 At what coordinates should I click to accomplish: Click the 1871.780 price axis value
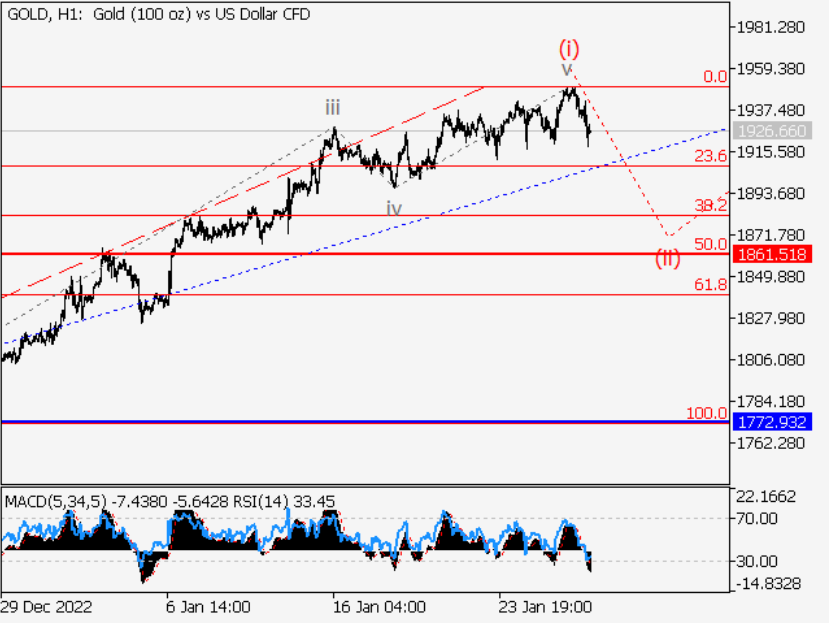point(771,235)
